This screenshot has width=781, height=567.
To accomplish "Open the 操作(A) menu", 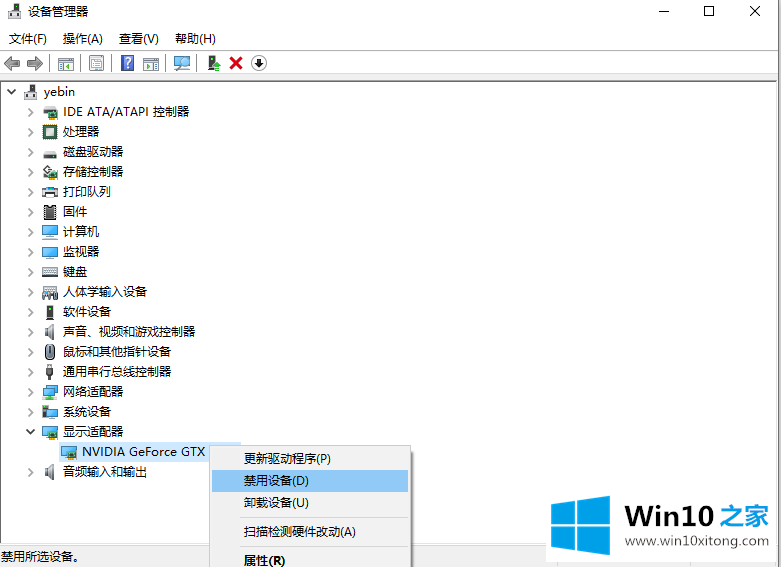I will 83,39.
